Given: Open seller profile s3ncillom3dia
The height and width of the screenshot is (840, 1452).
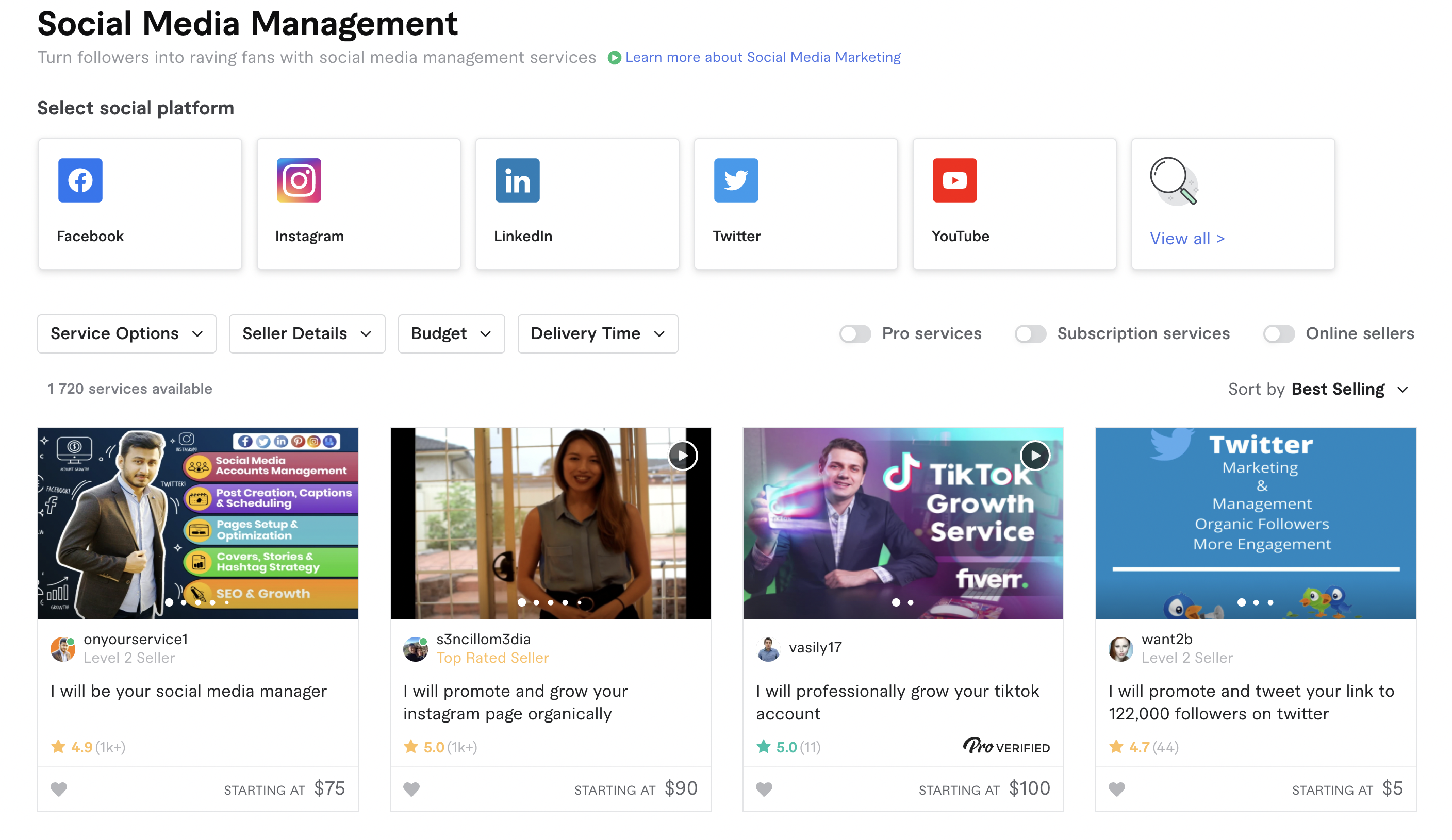Looking at the screenshot, I should pyautogui.click(x=483, y=639).
